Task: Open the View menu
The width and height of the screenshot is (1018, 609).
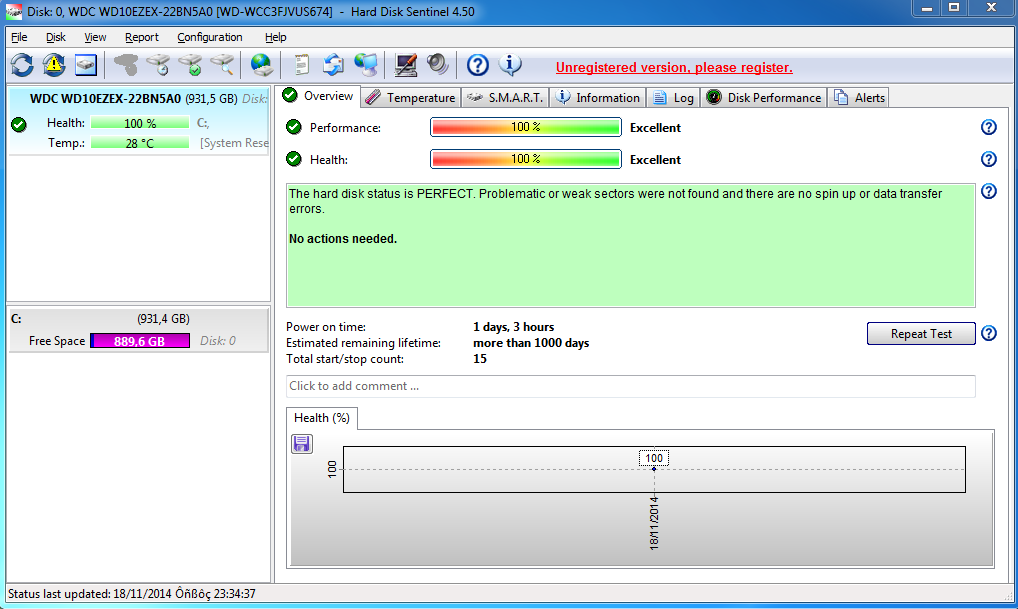Action: (x=95, y=37)
